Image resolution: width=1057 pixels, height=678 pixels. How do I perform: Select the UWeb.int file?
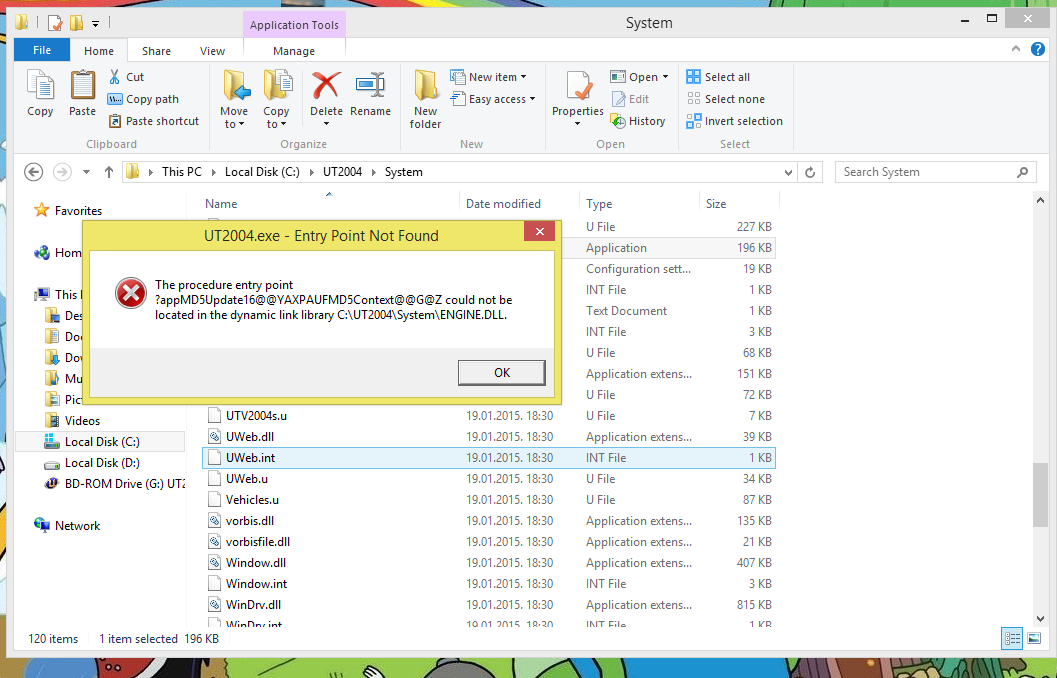[x=489, y=458]
